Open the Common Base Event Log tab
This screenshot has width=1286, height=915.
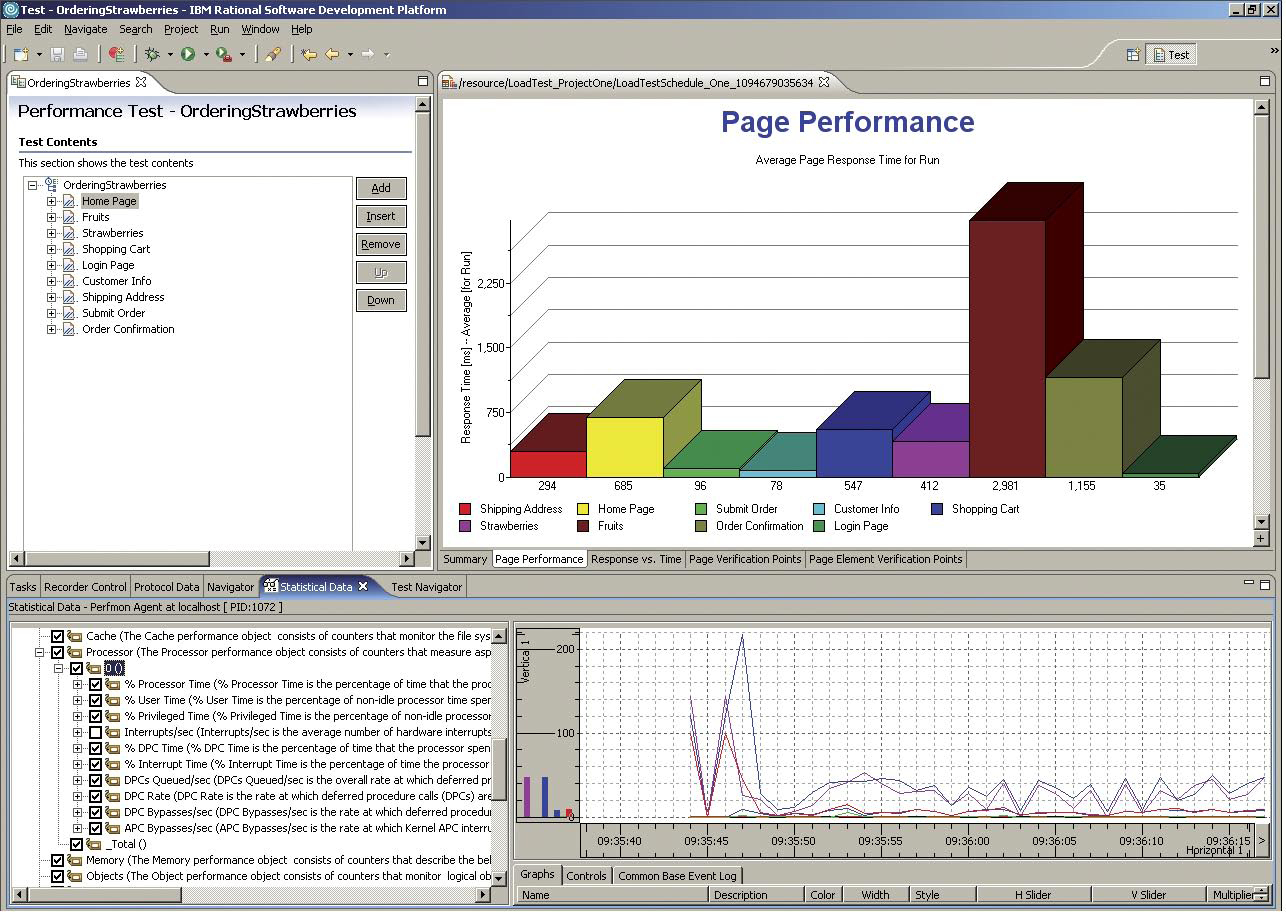[677, 875]
